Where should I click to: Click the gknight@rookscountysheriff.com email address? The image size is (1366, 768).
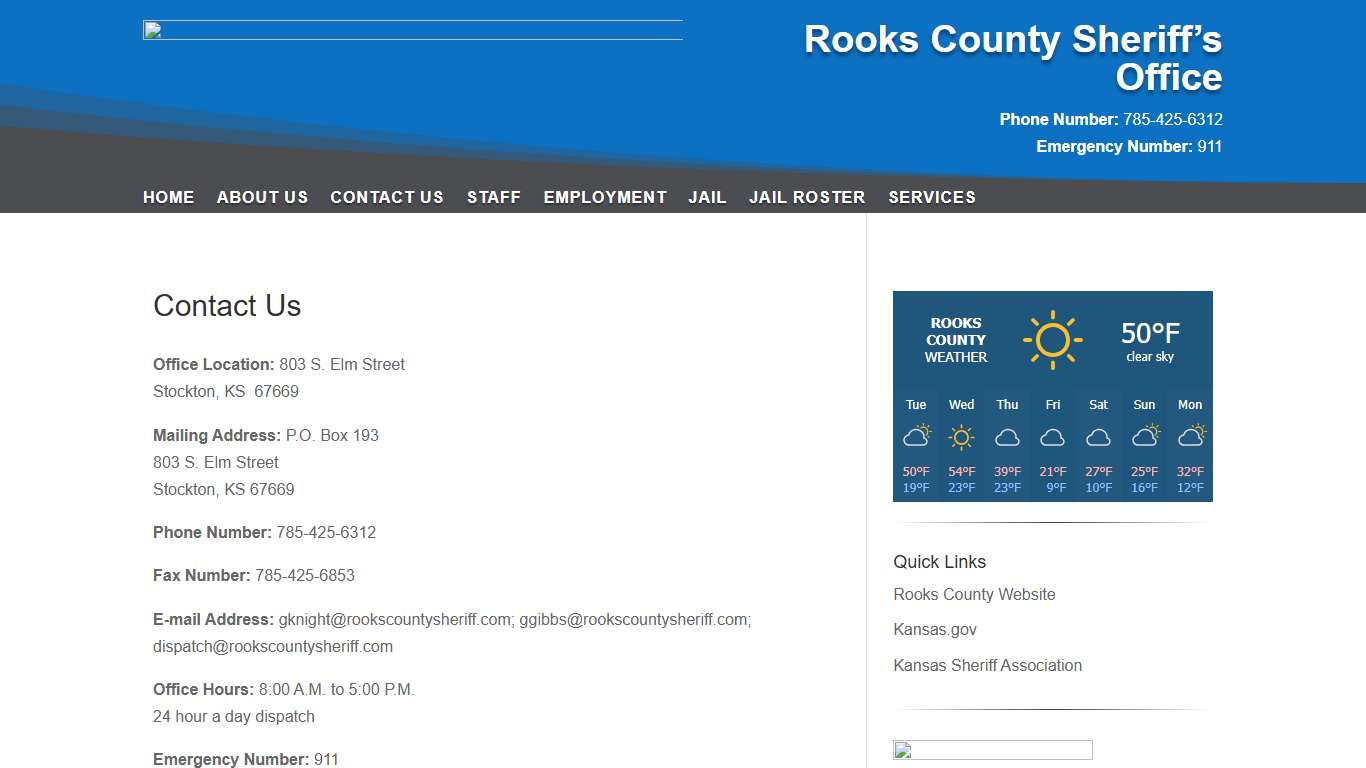393,619
